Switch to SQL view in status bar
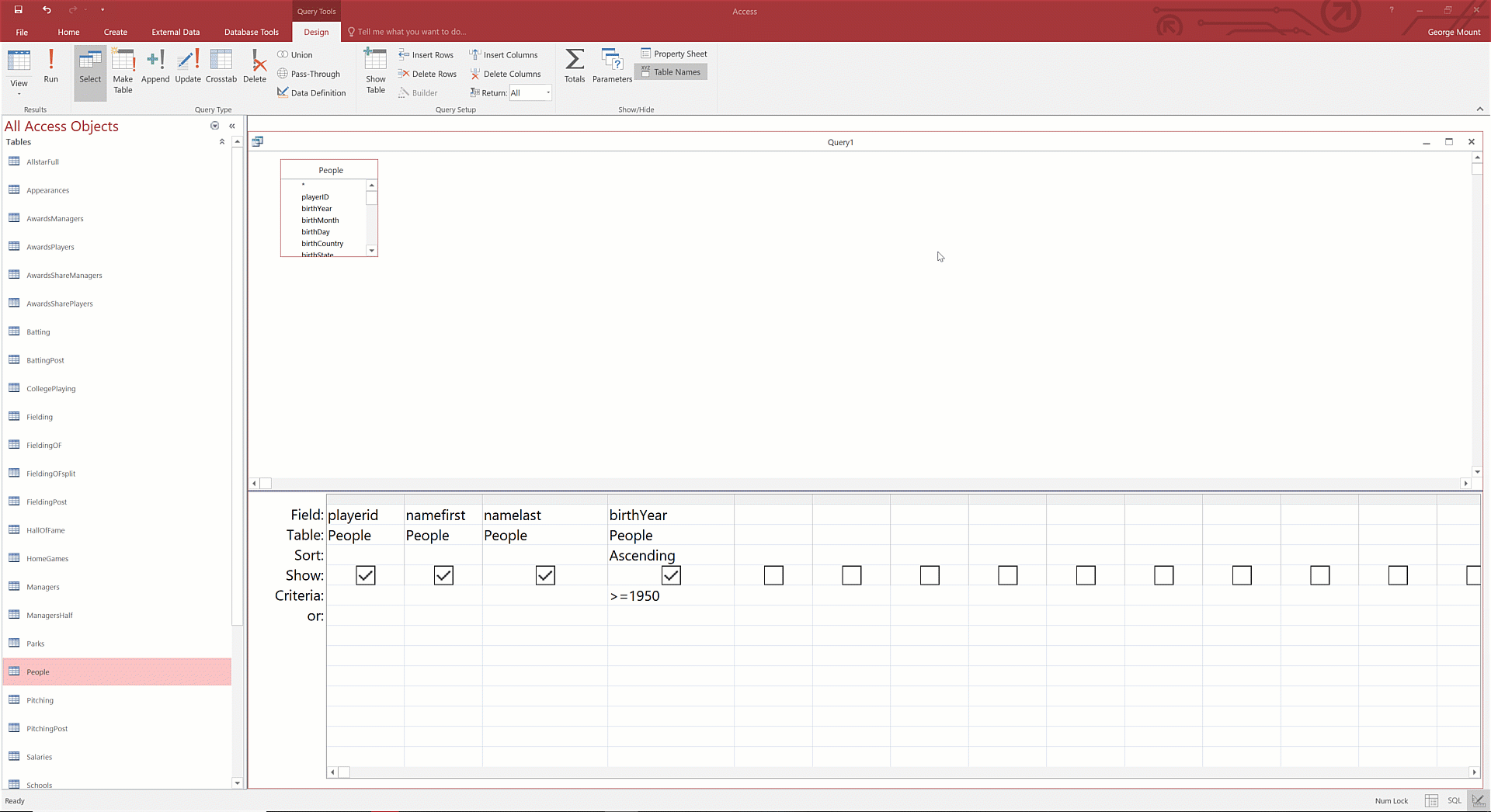Screen dimensions: 1491x812 [1454, 800]
